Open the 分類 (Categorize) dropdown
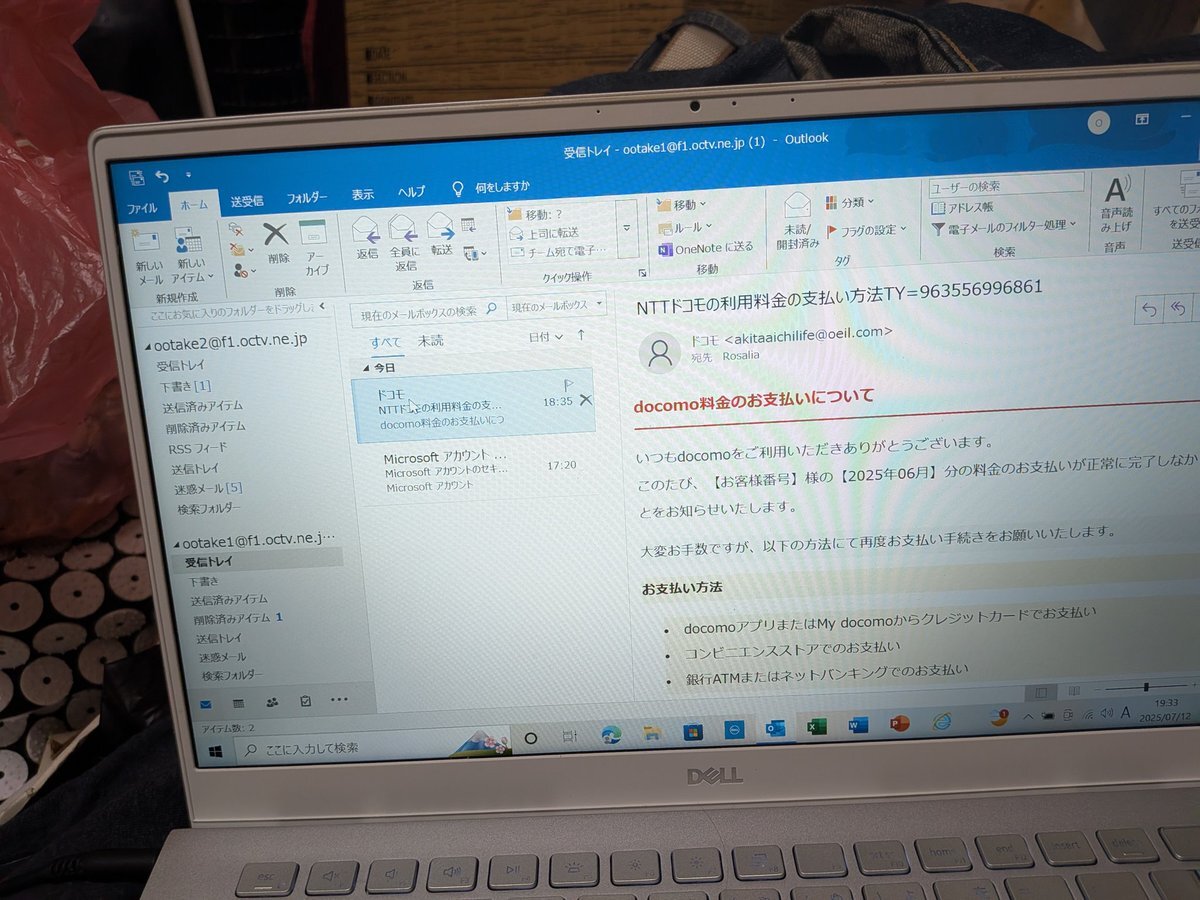The width and height of the screenshot is (1200, 900). 850,202
